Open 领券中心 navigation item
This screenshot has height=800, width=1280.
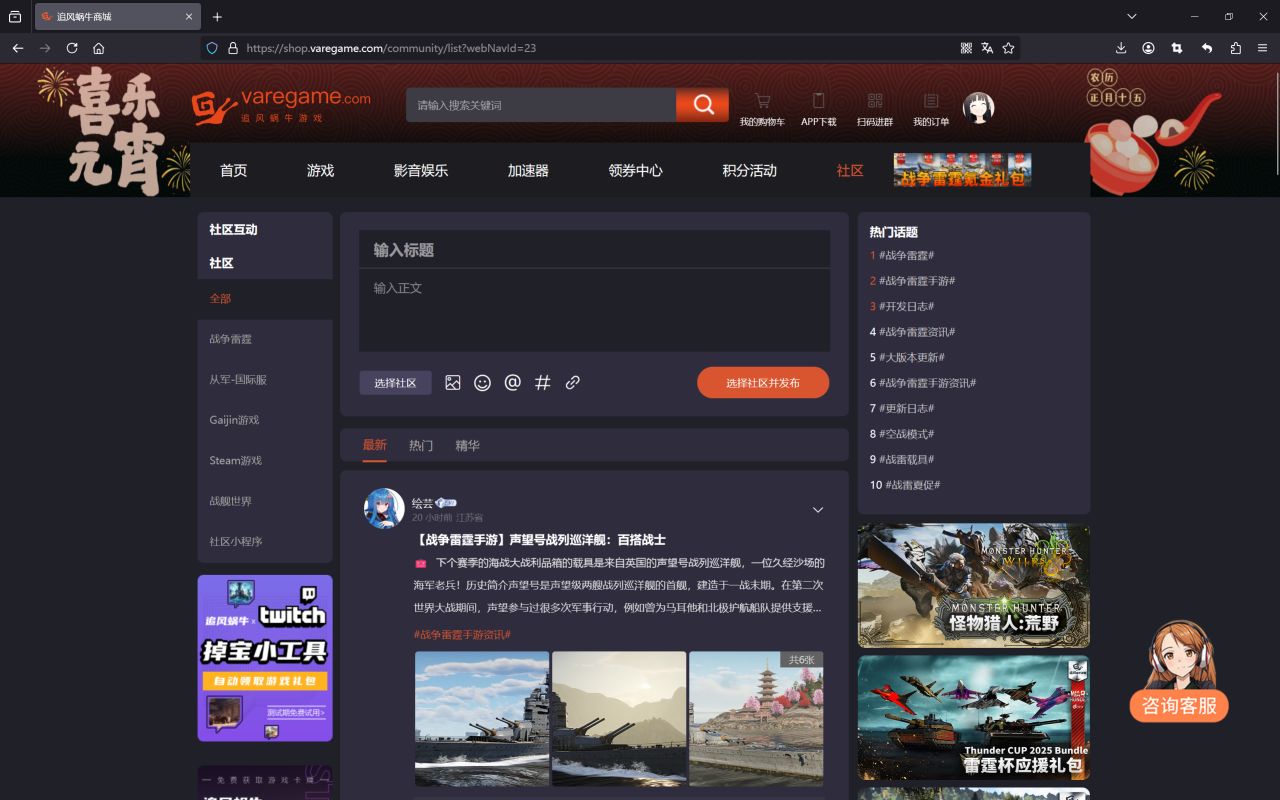pos(635,171)
